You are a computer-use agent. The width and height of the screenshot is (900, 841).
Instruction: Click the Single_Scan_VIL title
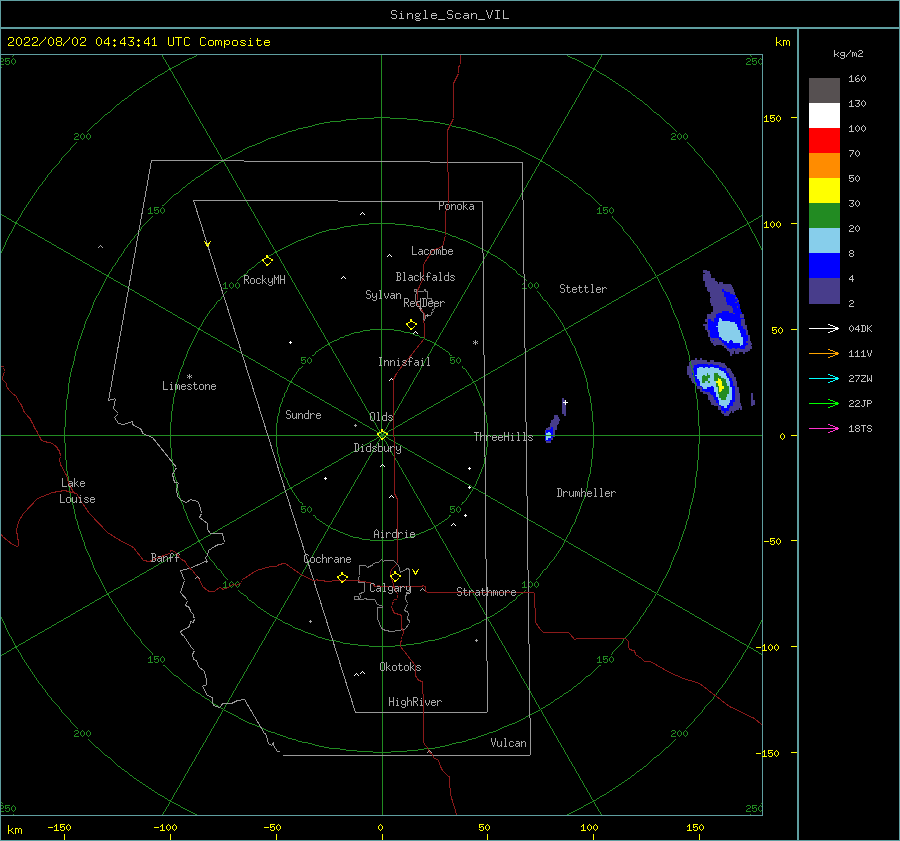[x=449, y=15]
